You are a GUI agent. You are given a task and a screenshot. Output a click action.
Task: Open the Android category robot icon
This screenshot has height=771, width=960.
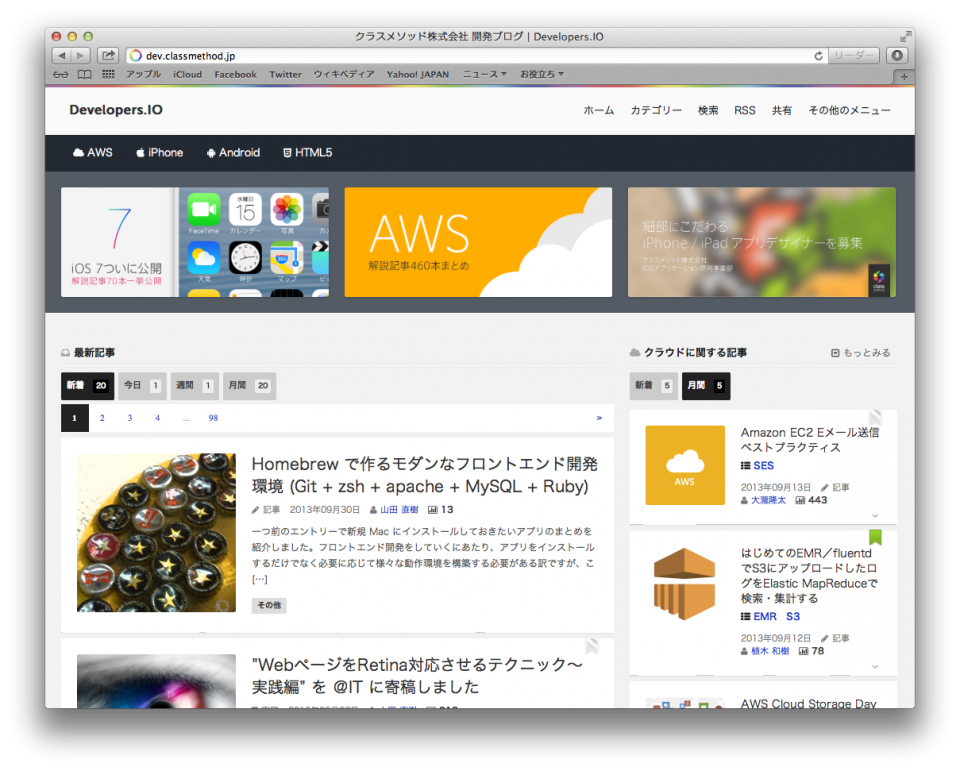210,152
